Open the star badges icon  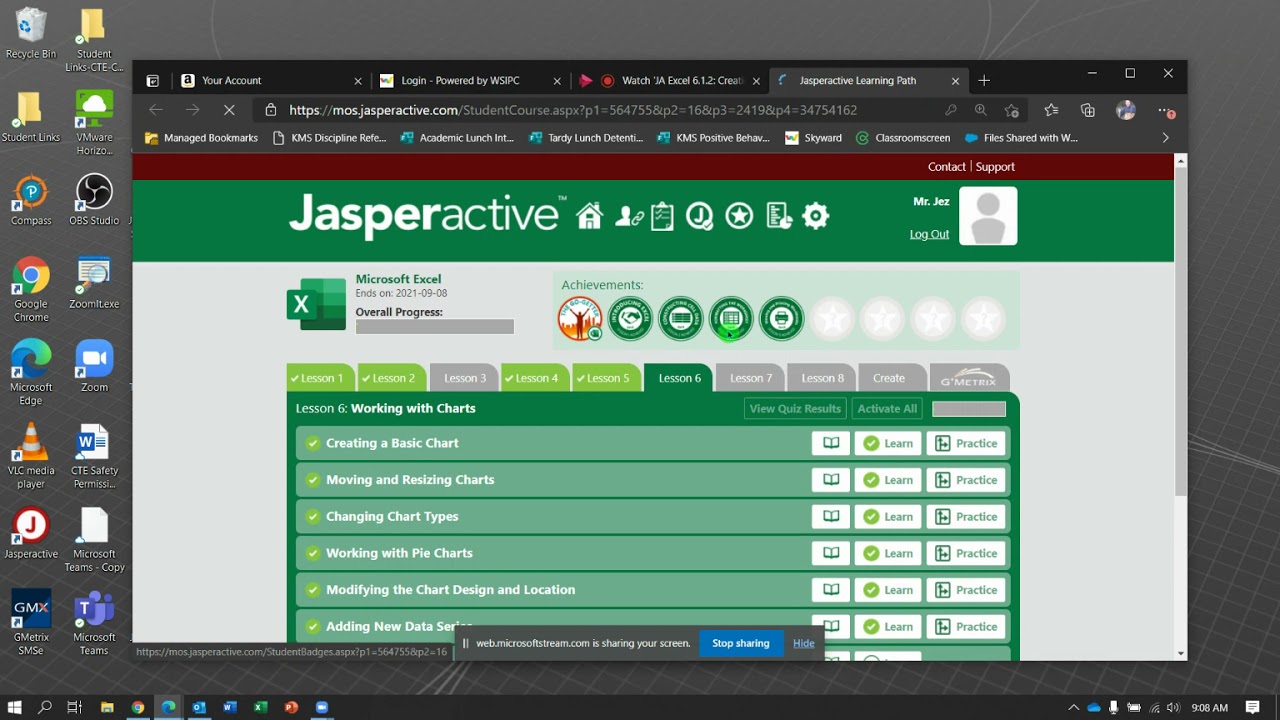(739, 216)
